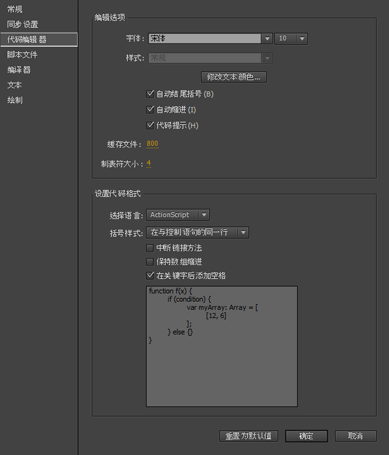Screen dimensions: 389x455
Task: Open the 选择语言 ActionScript dropdown
Action: (x=178, y=215)
